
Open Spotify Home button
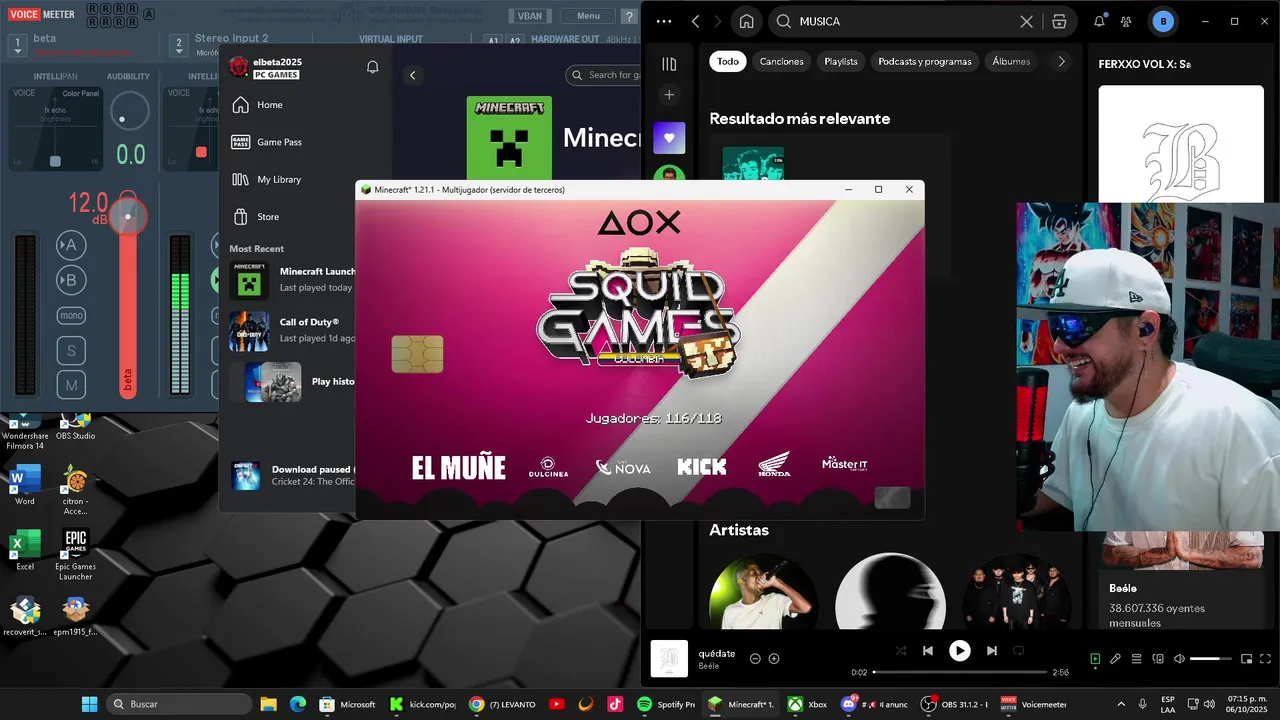pos(746,21)
